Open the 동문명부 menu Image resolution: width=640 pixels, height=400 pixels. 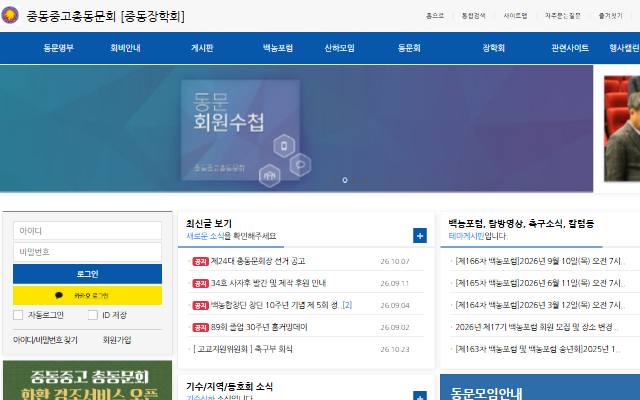(58, 48)
